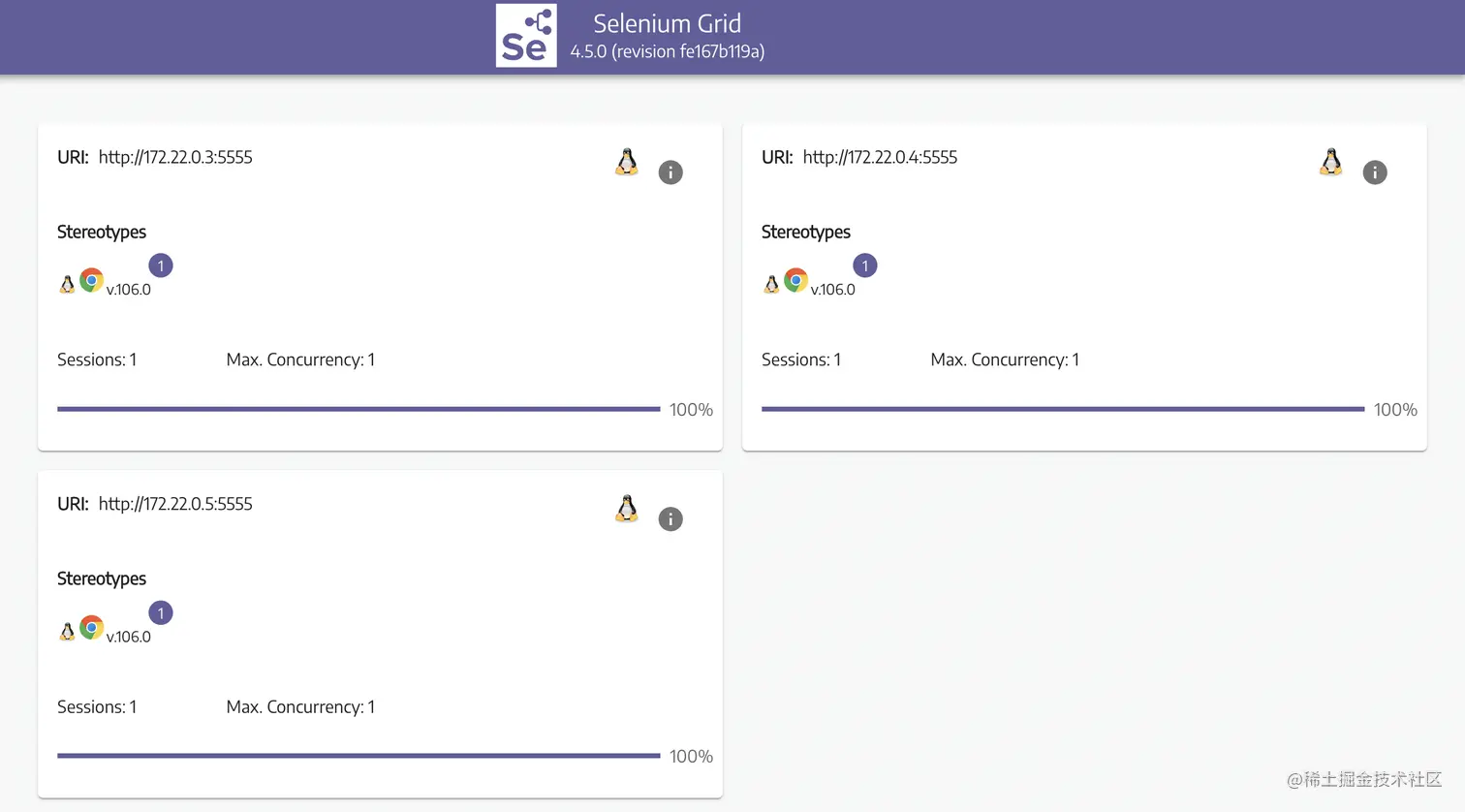This screenshot has height=812, width=1465.
Task: Click Linux penguin OS icon on node 172.22.0.4
Action: coord(1331,162)
